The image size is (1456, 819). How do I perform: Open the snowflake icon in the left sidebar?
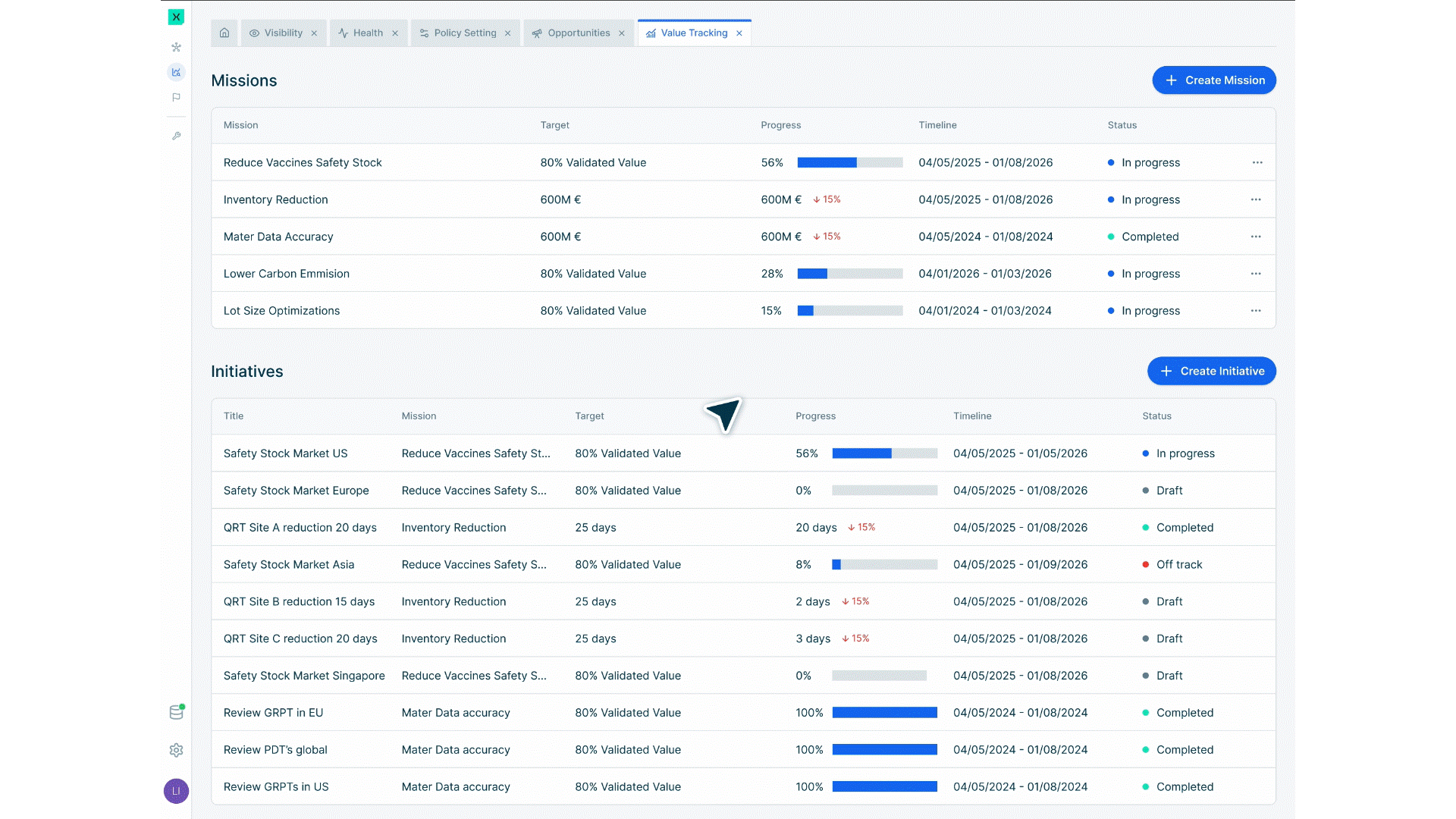(176, 47)
